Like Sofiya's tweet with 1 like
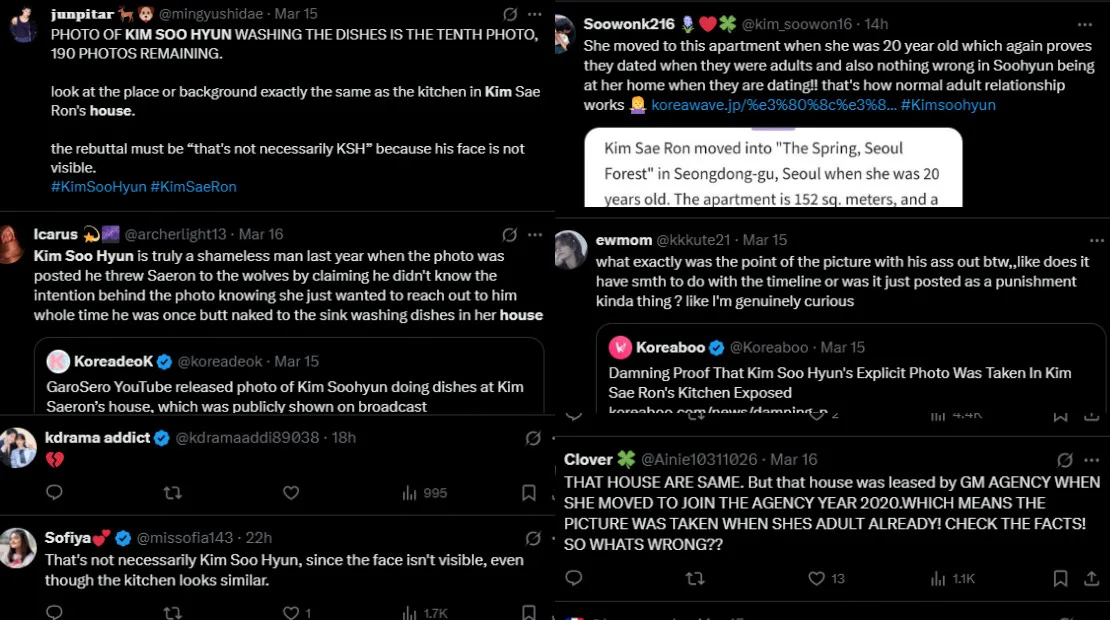 pyautogui.click(x=291, y=612)
